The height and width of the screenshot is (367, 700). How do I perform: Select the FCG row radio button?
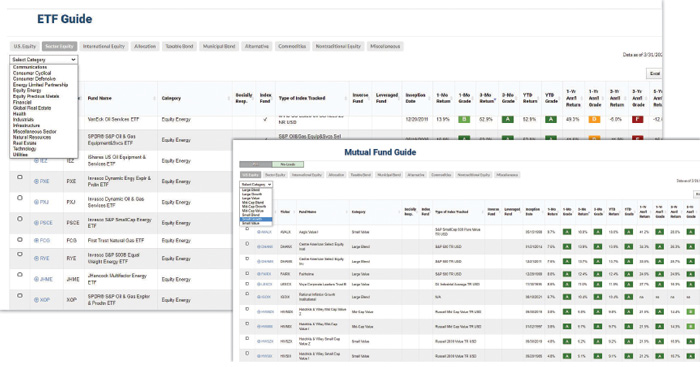pyautogui.click(x=20, y=239)
